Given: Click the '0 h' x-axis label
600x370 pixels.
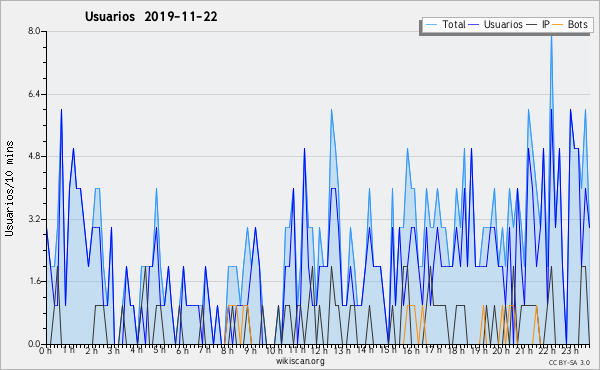Looking at the screenshot, I should (46, 350).
